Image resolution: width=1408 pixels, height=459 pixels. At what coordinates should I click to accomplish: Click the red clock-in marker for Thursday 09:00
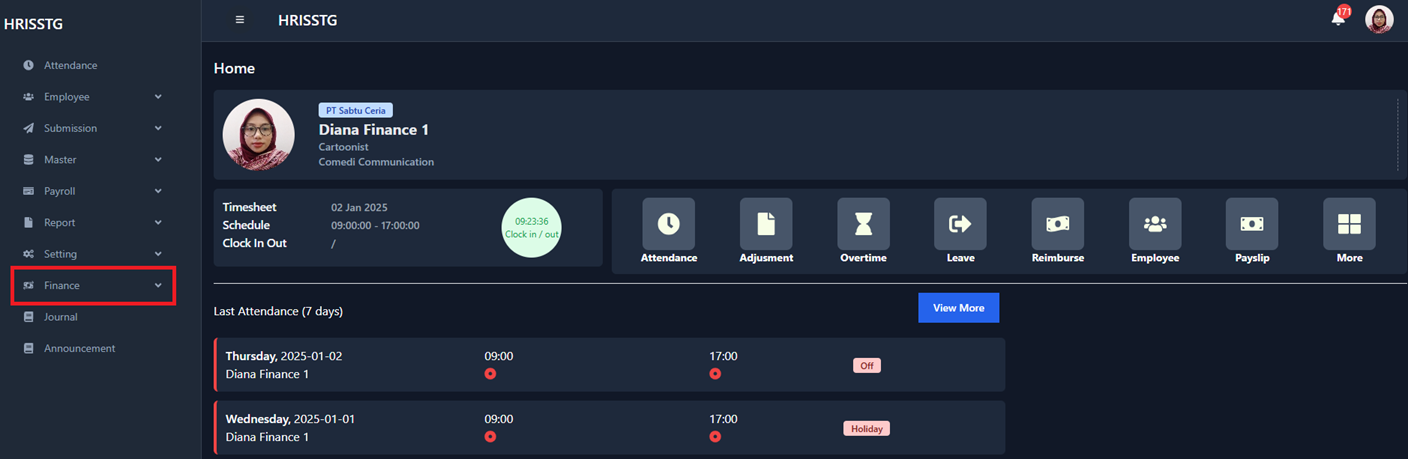click(x=490, y=374)
